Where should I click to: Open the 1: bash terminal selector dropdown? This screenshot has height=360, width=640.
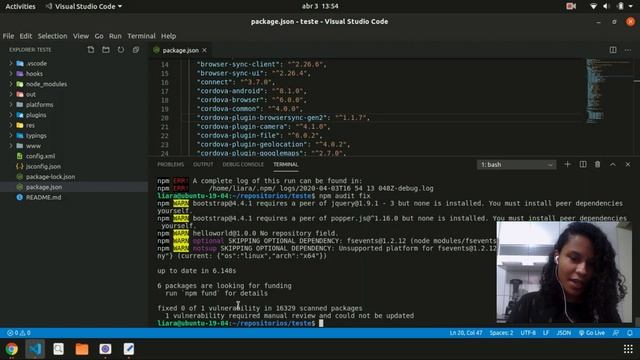(x=516, y=164)
